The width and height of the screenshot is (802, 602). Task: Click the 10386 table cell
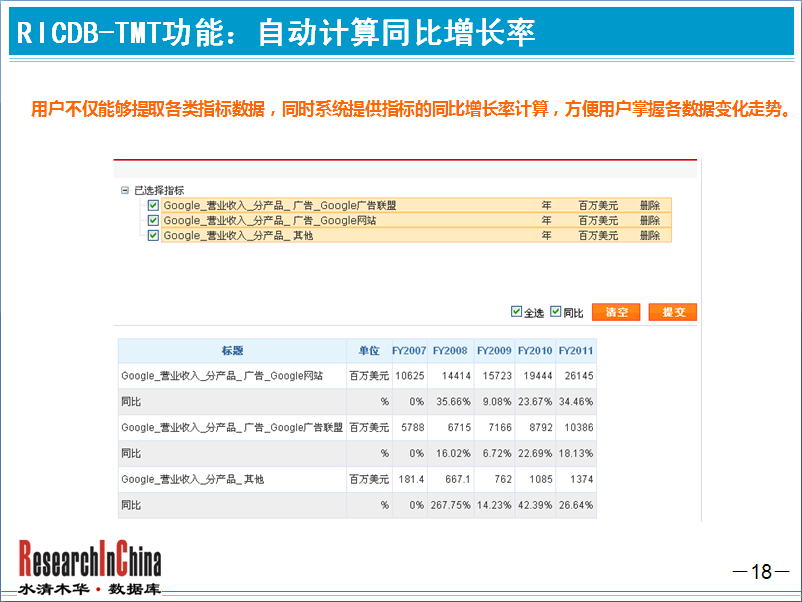point(576,428)
